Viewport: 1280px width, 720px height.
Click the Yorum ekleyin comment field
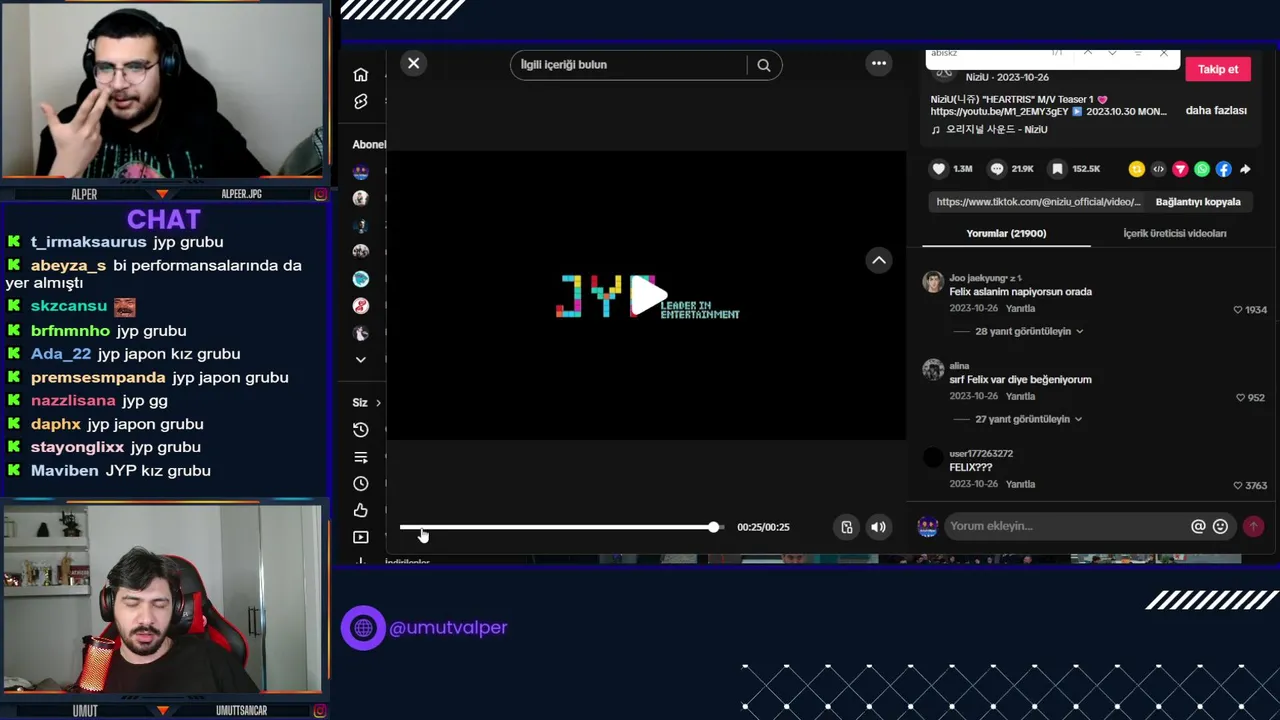click(x=1065, y=526)
